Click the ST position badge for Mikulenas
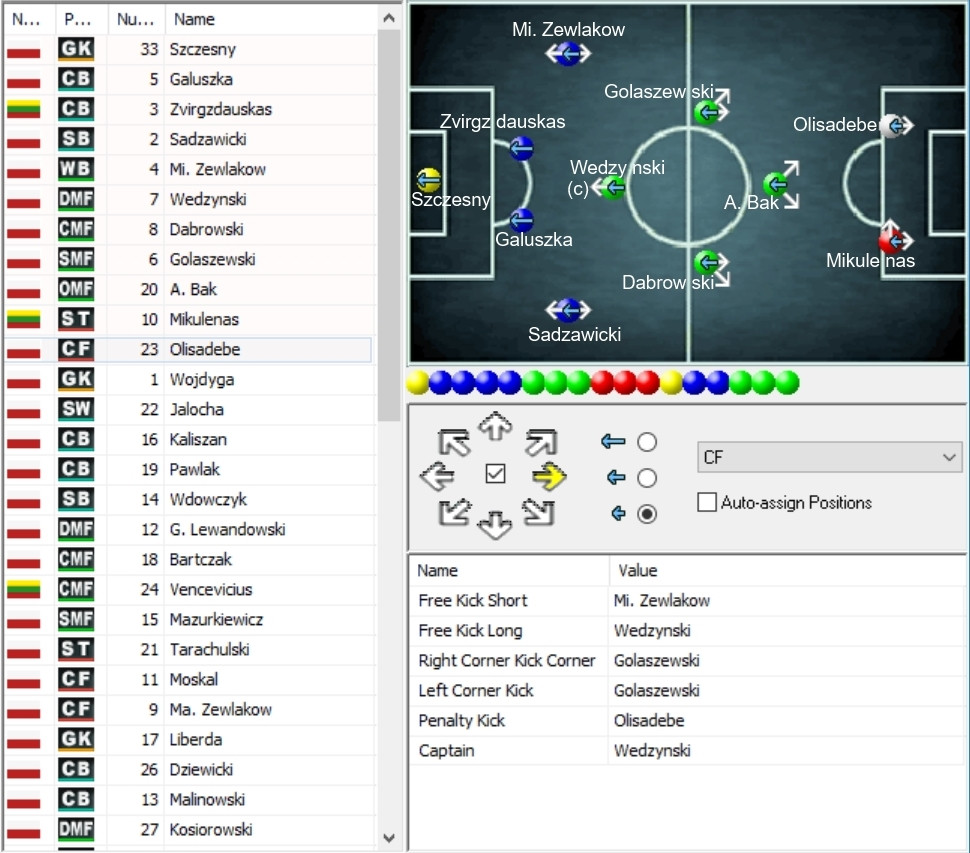This screenshot has width=970, height=853. pyautogui.click(x=76, y=319)
